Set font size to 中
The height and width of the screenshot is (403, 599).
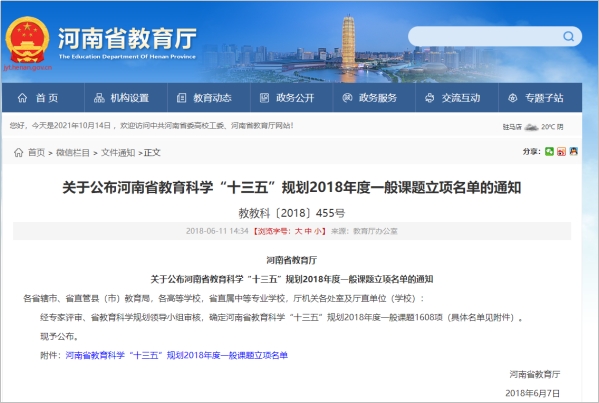coord(308,231)
